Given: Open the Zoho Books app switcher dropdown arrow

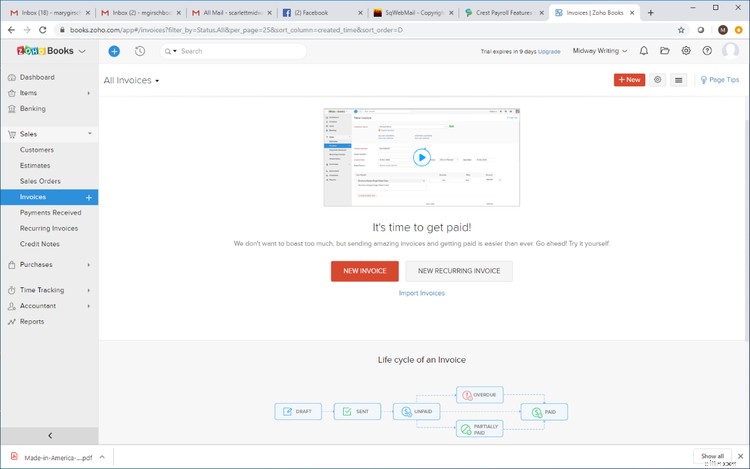Looking at the screenshot, I should [x=82, y=51].
